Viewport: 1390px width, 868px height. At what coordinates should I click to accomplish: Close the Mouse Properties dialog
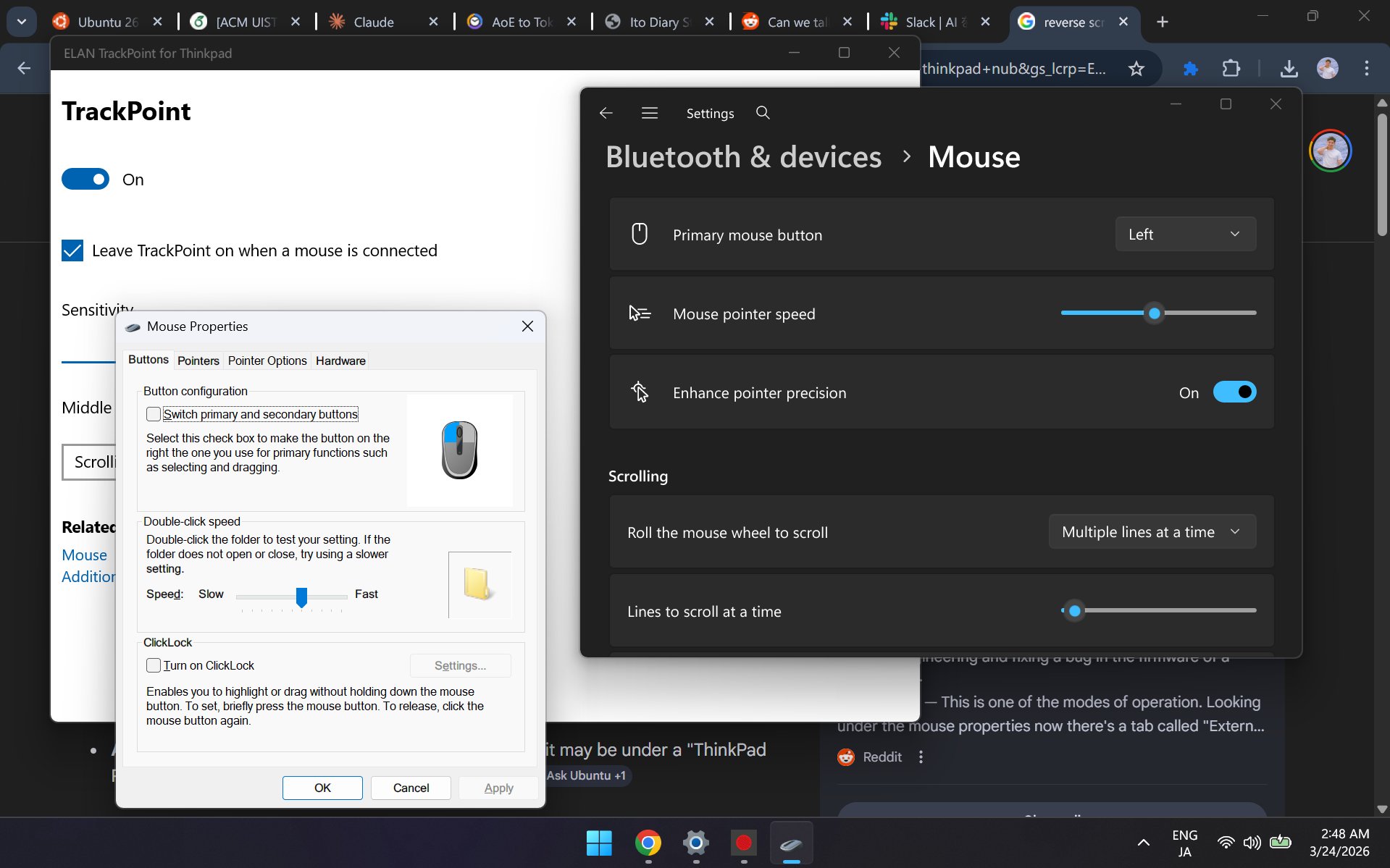tap(528, 326)
